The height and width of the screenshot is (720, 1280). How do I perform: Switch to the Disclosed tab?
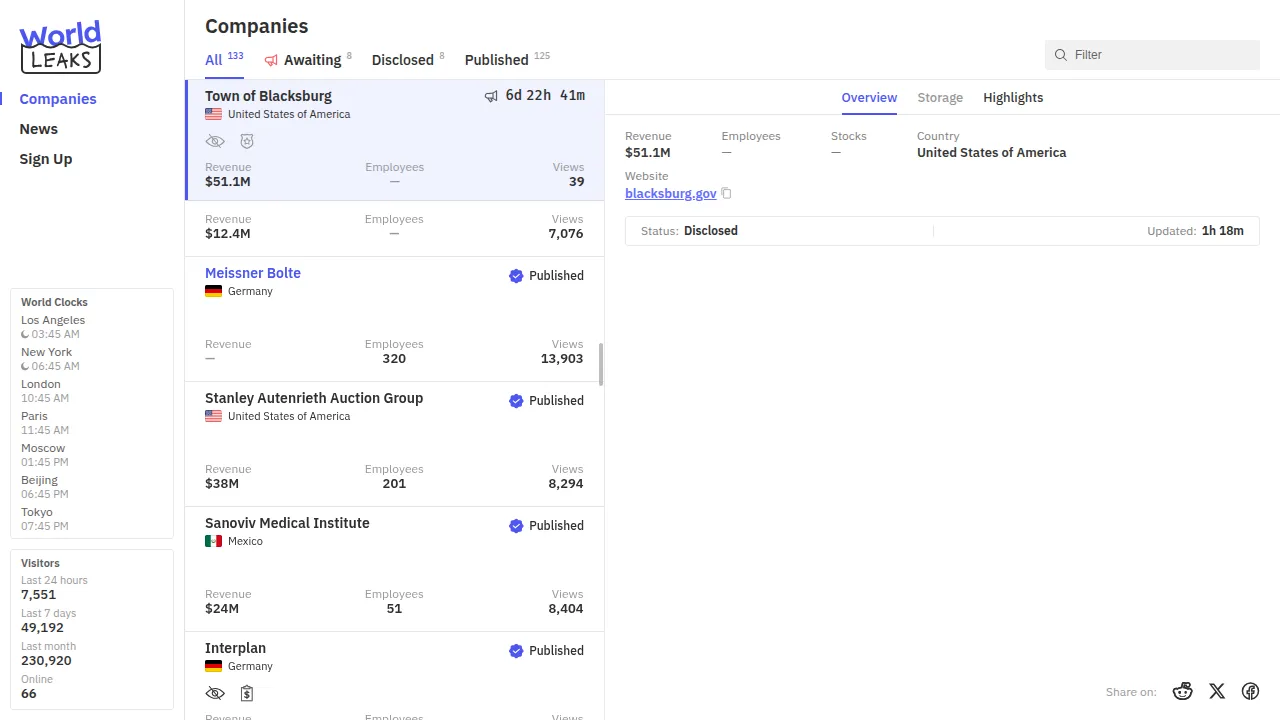(403, 60)
